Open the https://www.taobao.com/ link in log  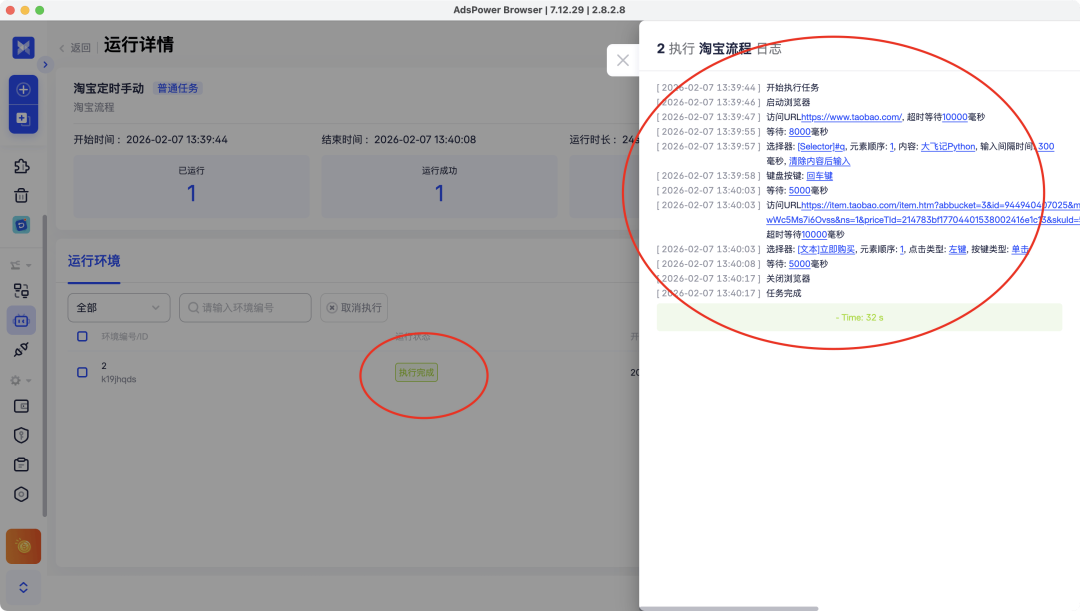851,117
